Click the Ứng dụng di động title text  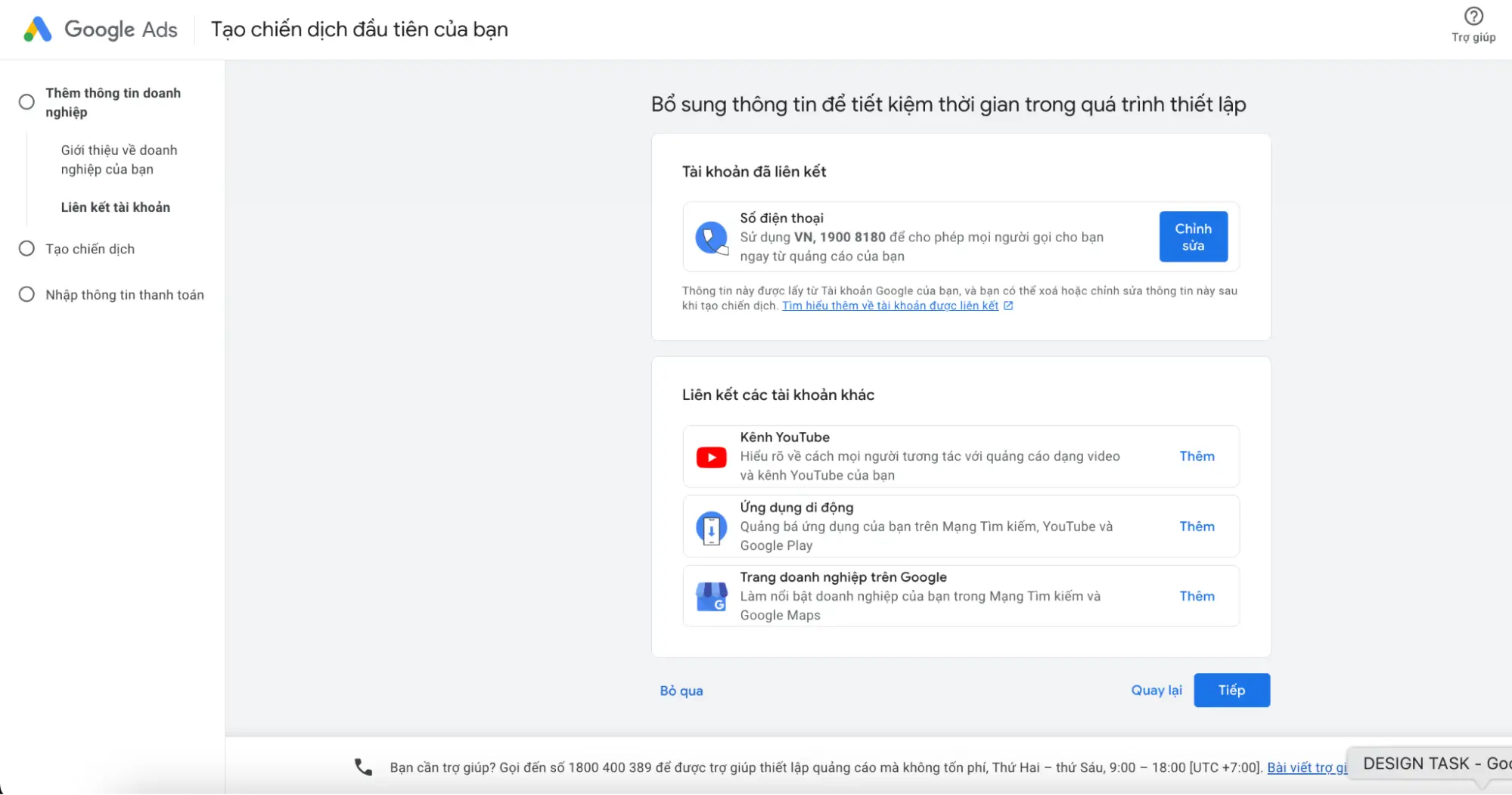coord(796,508)
